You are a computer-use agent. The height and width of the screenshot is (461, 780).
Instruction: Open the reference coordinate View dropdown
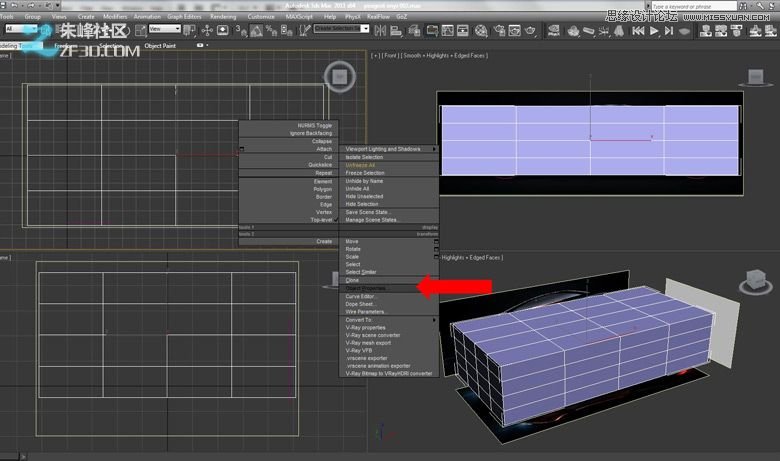click(x=163, y=30)
